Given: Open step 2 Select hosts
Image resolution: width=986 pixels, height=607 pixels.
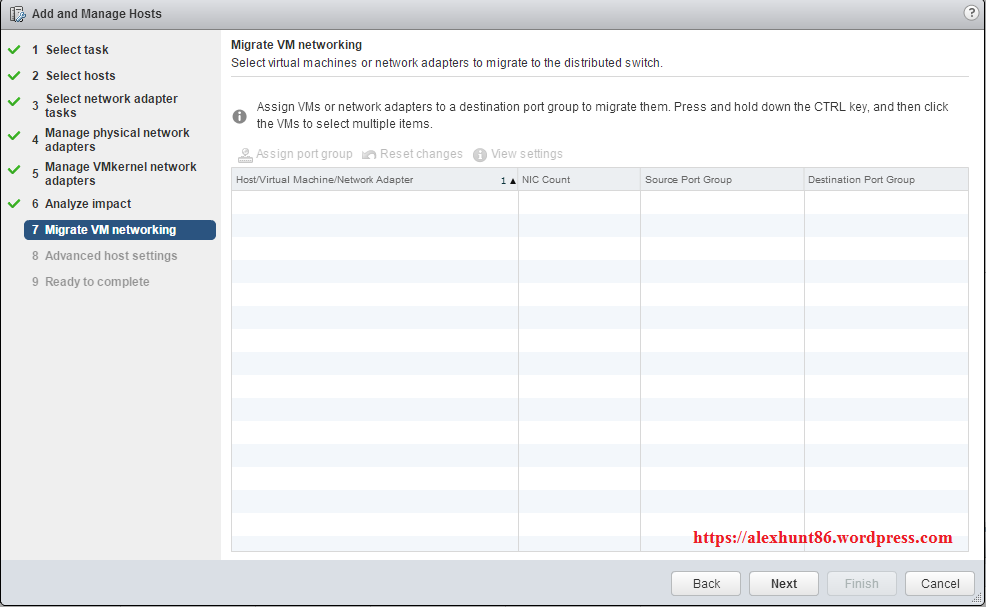Looking at the screenshot, I should click(x=80, y=76).
